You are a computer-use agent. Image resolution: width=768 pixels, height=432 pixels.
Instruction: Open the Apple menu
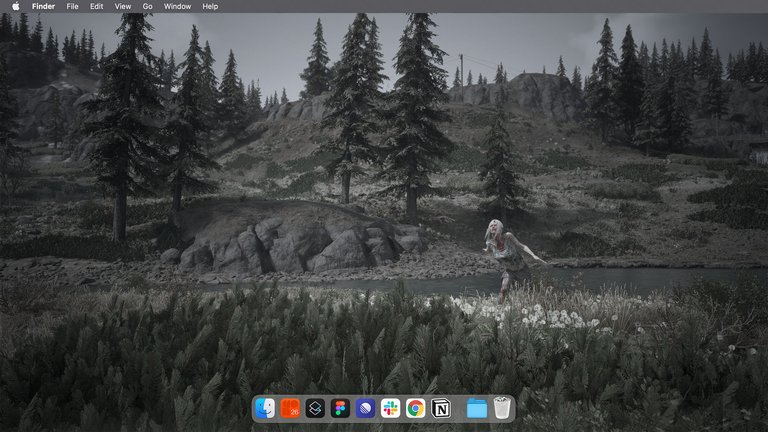16,6
